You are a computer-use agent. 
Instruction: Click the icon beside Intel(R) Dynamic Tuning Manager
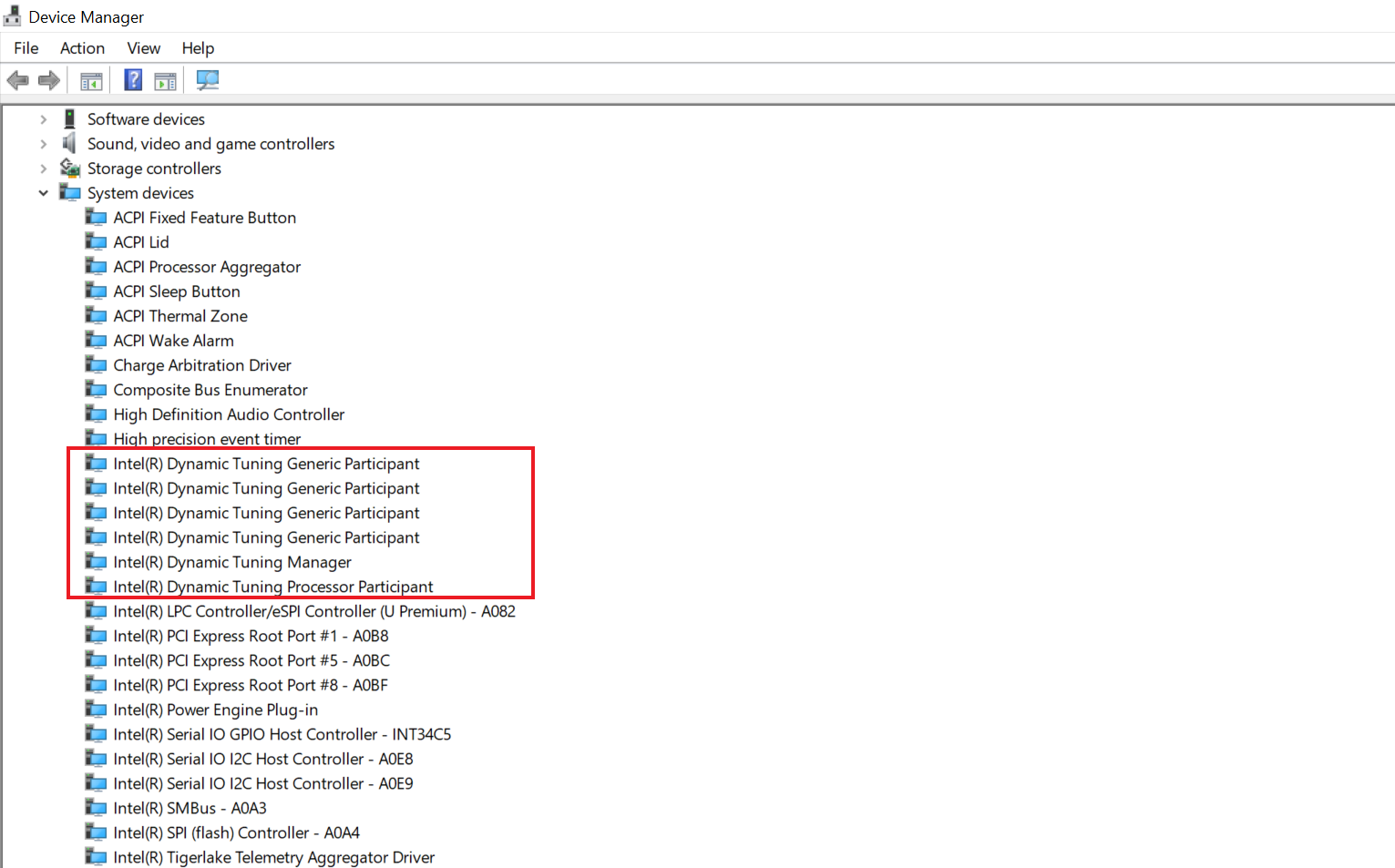[96, 561]
